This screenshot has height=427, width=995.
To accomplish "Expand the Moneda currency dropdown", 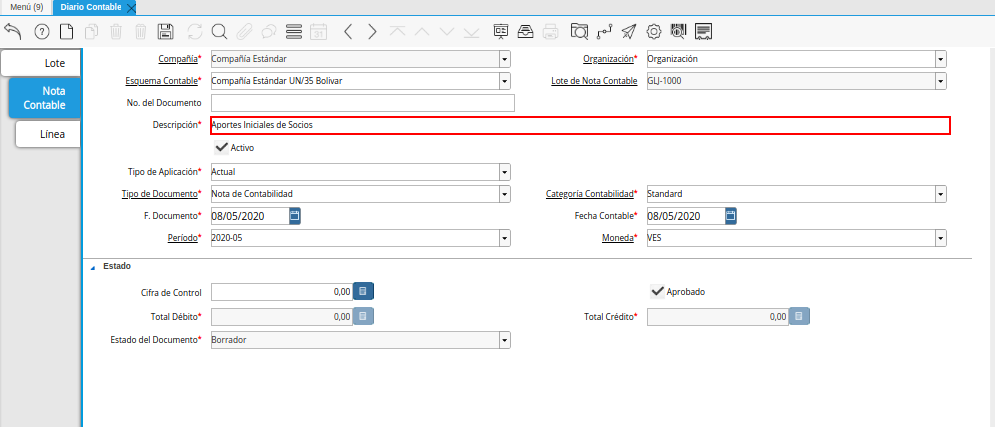I will click(x=941, y=238).
